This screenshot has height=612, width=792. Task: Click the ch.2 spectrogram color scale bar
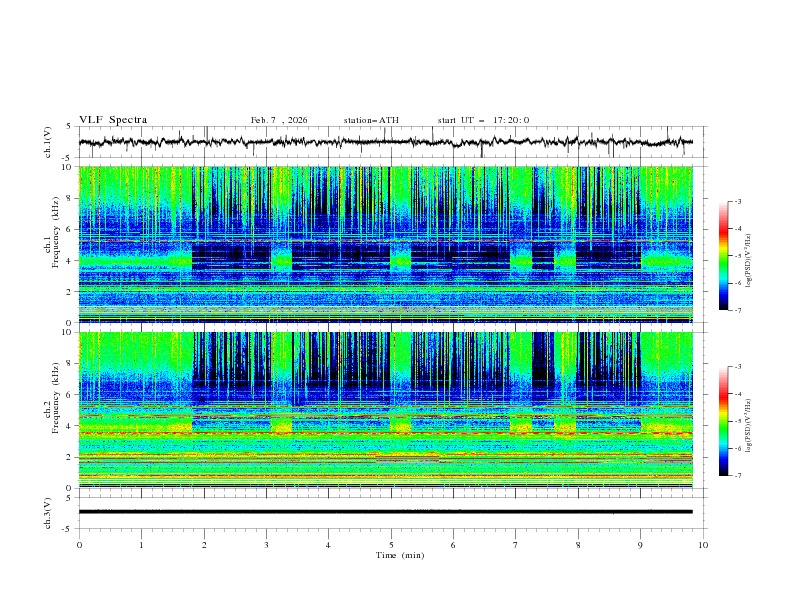point(723,421)
